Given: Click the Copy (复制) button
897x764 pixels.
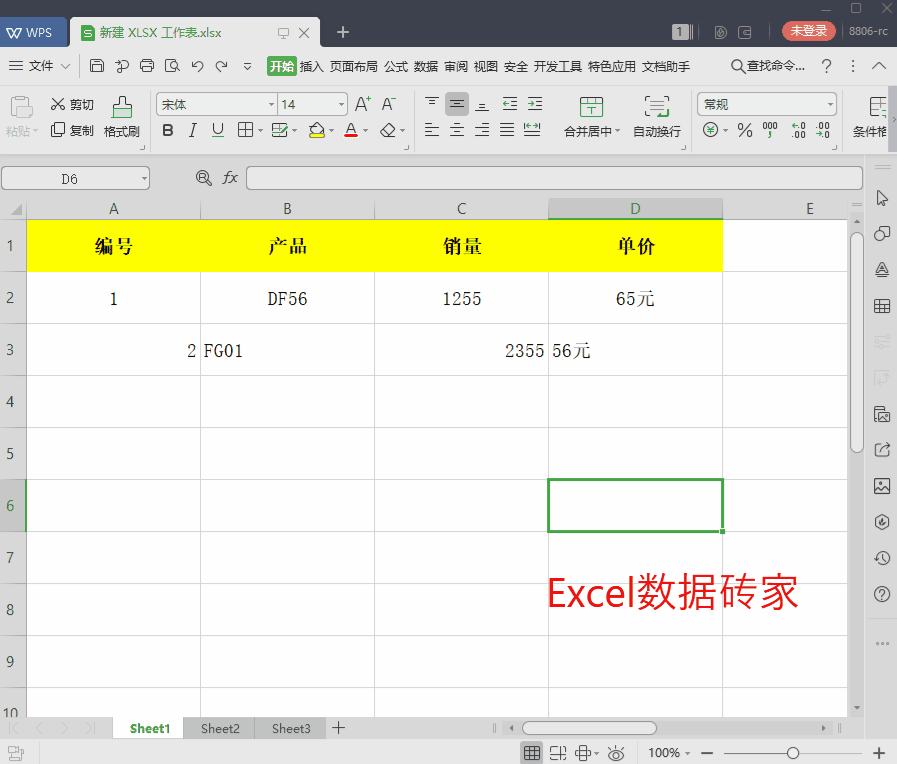Looking at the screenshot, I should (72, 130).
